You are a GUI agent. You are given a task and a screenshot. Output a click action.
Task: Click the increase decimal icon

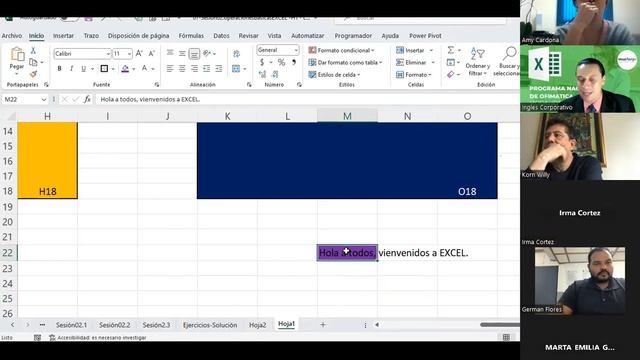(x=262, y=74)
